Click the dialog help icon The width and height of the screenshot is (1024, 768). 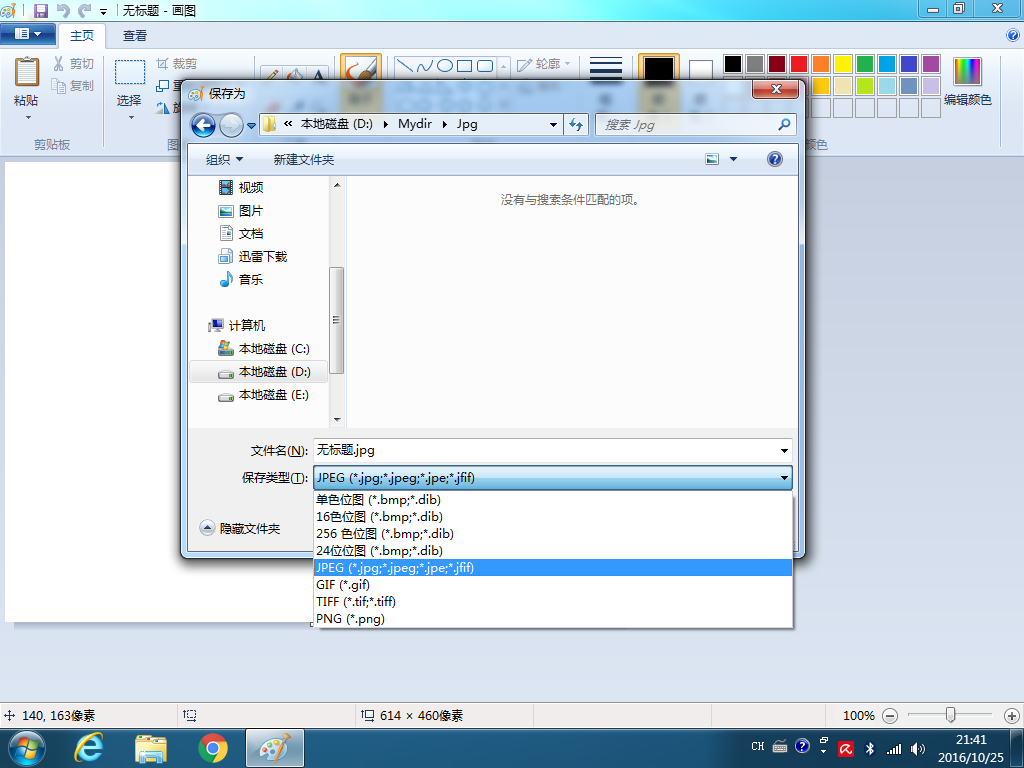[775, 159]
